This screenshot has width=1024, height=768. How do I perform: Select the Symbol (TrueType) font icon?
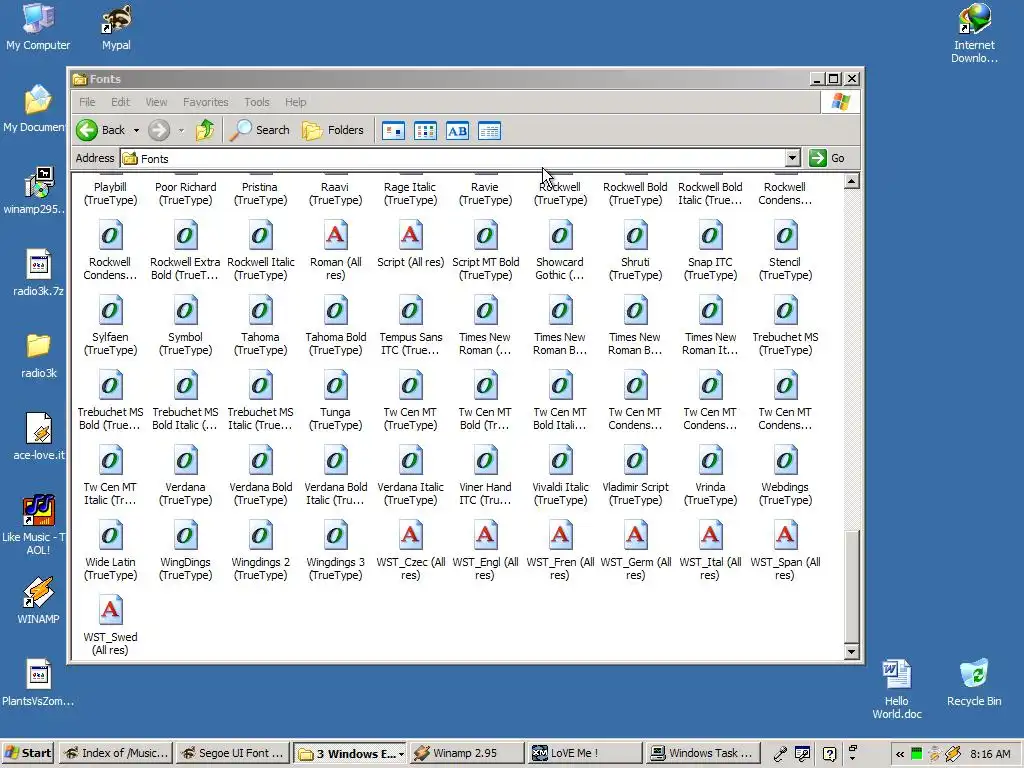[185, 311]
